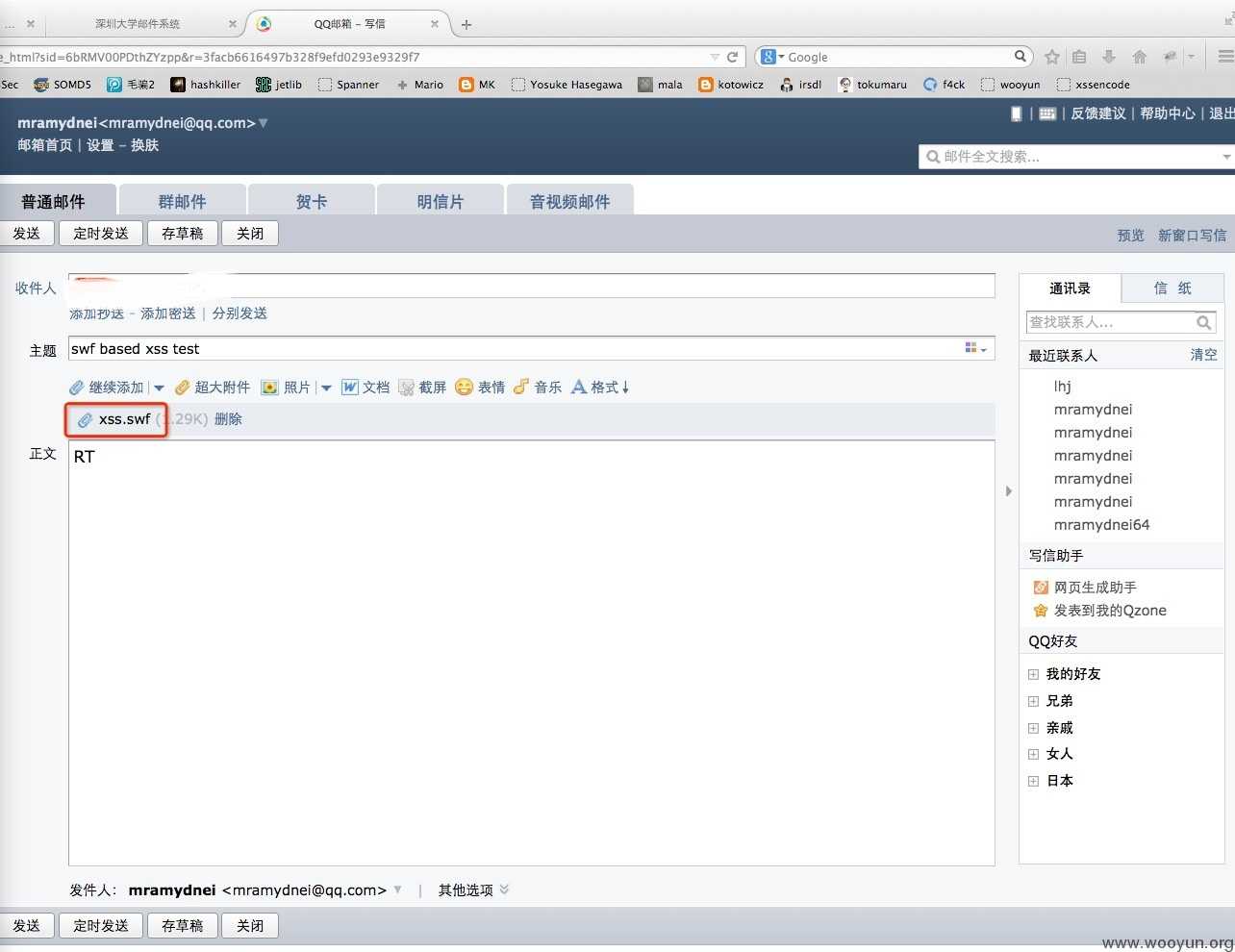This screenshot has width=1235, height=952.
Task: Expand the 亲戚 group
Action: click(x=1033, y=728)
